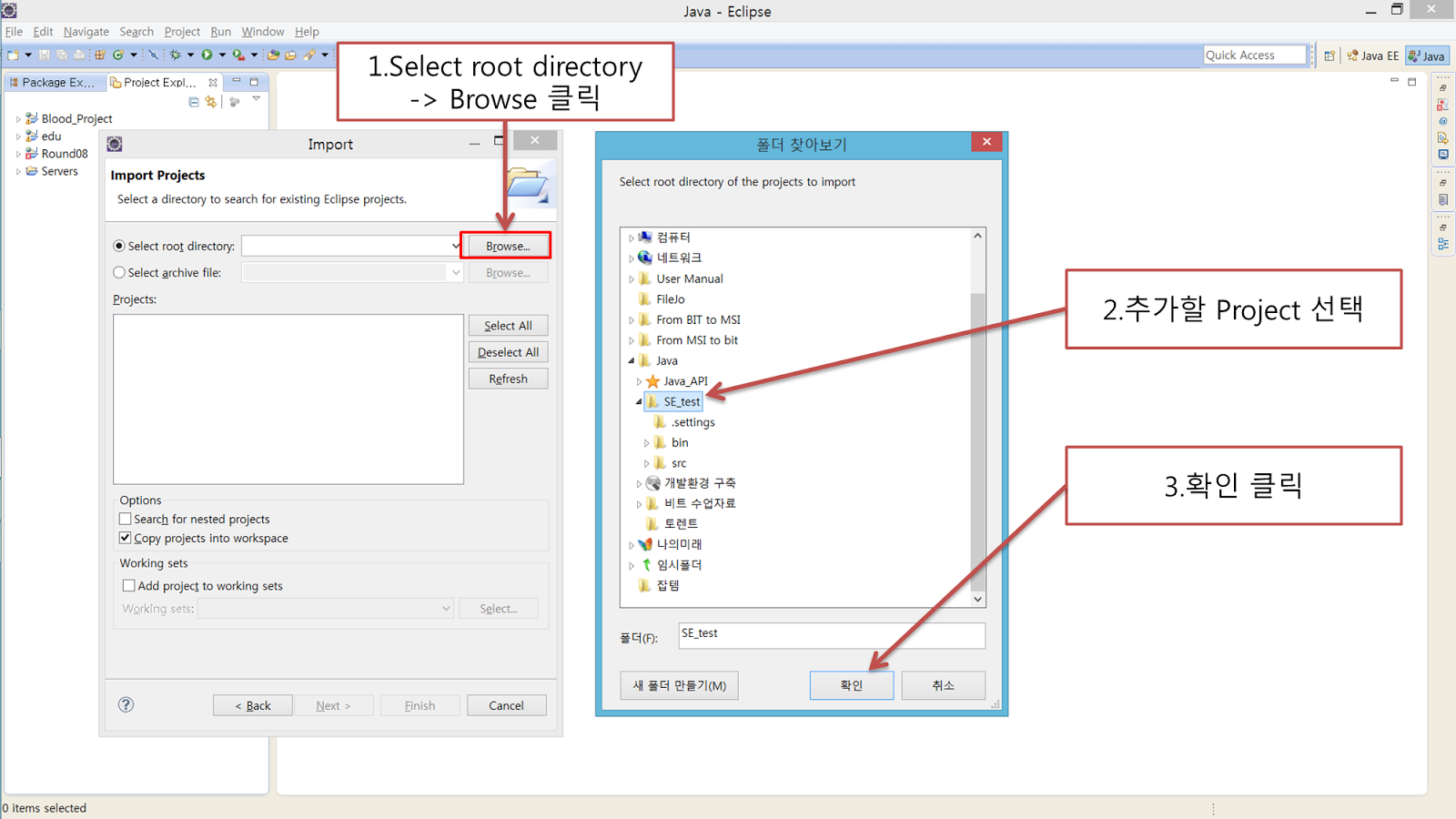This screenshot has height=819, width=1456.
Task: Select the Java_API folder in tree
Action: point(685,381)
